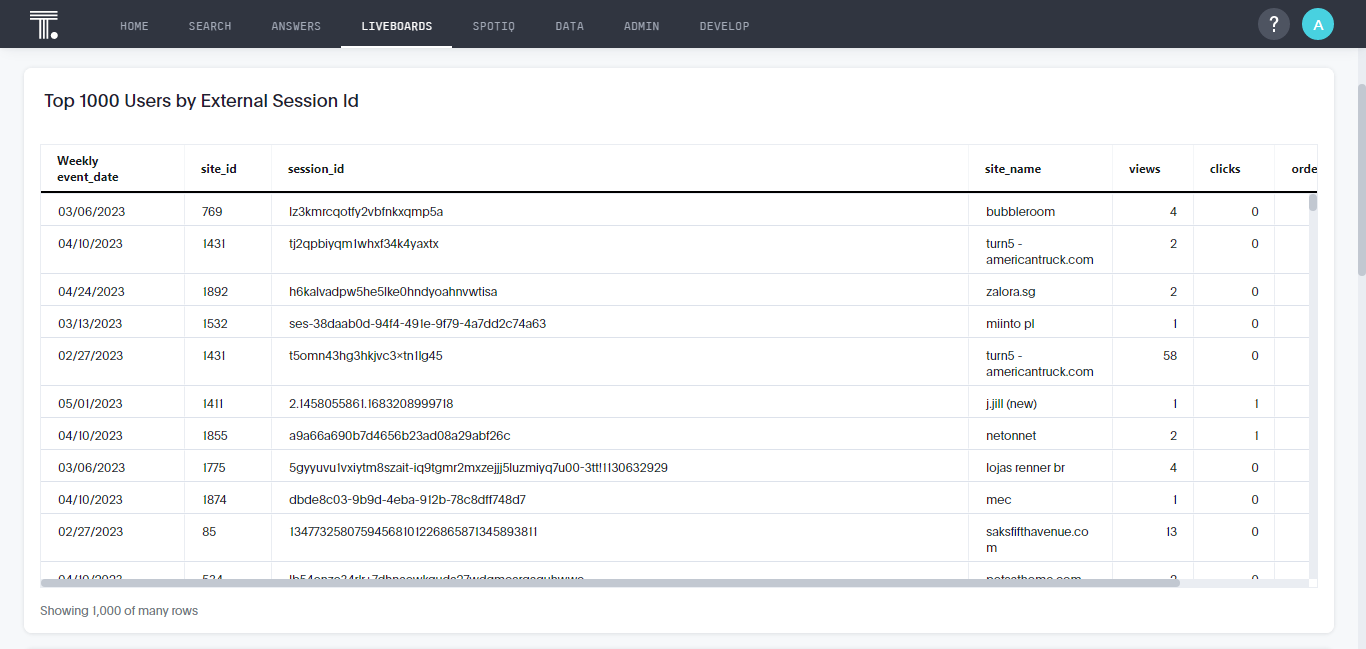1366x649 pixels.
Task: Sort by session_id column header
Action: [x=316, y=169]
